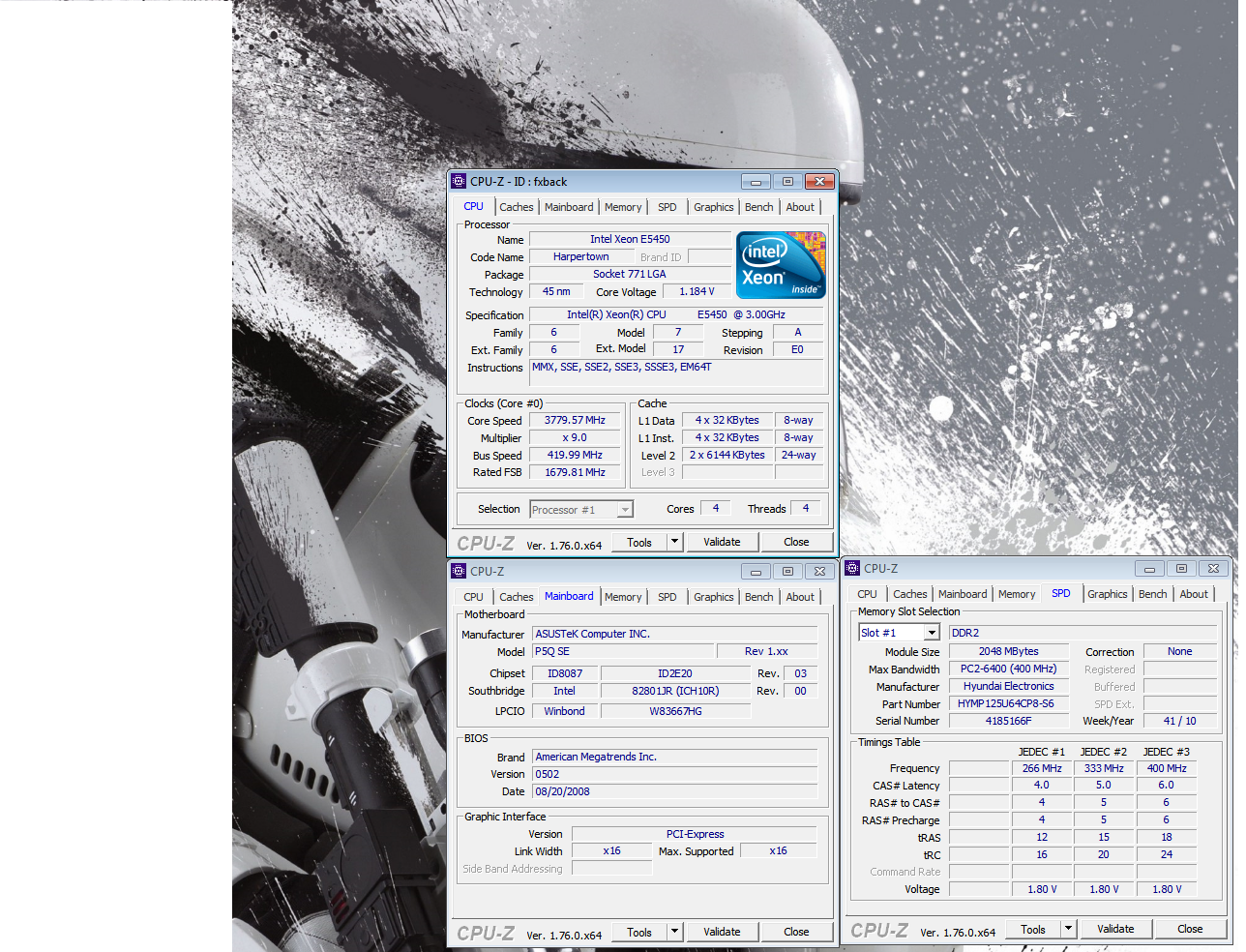Select the Graphics tab in the Mainboard window

tap(714, 597)
